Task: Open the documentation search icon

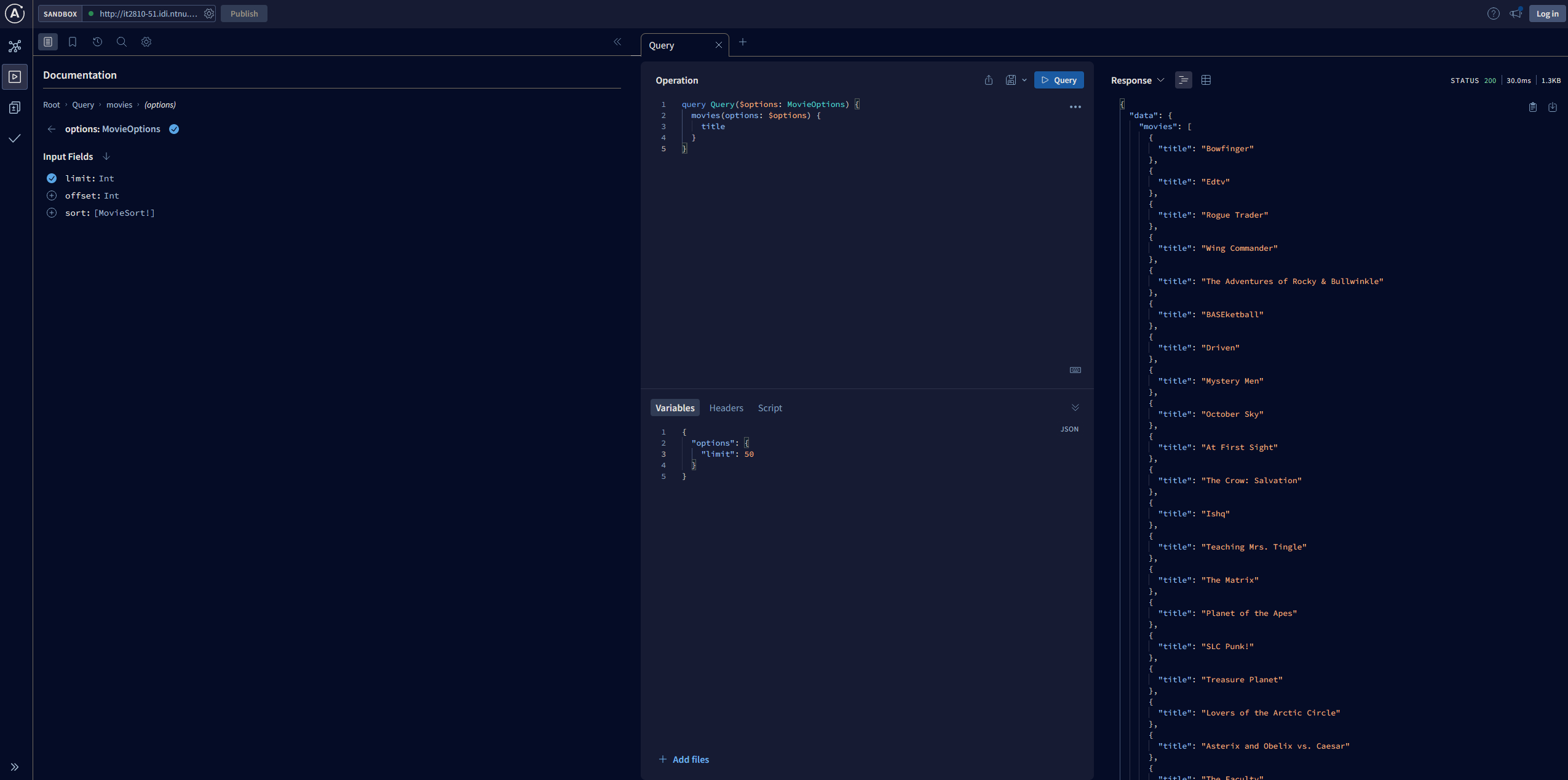Action: pyautogui.click(x=121, y=41)
